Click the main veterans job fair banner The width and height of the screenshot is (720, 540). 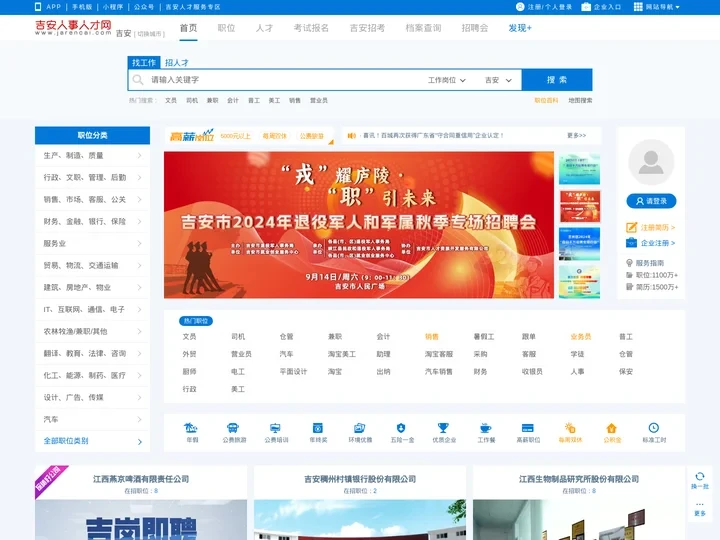coord(359,225)
